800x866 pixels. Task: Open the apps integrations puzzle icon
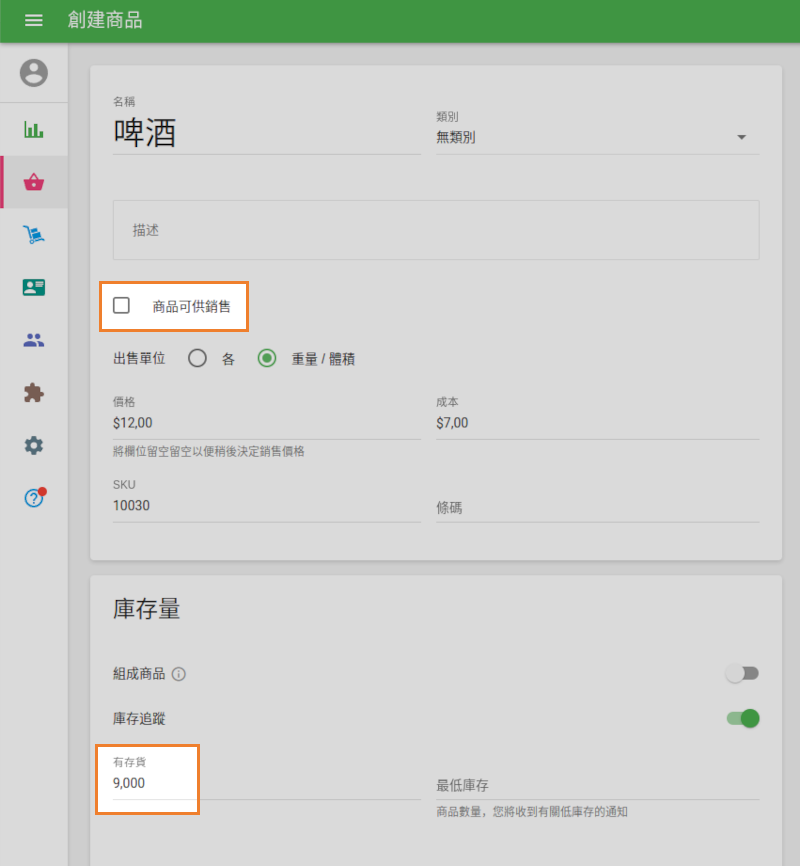point(33,392)
